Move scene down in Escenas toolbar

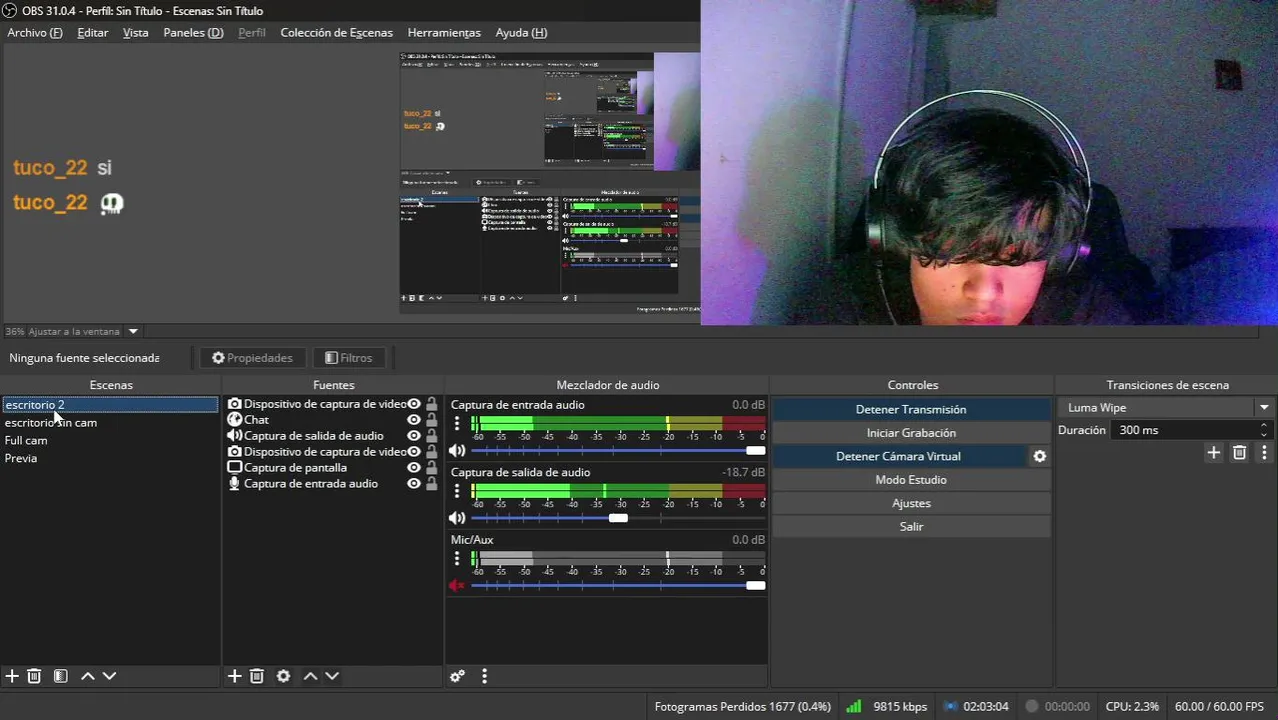(110, 676)
